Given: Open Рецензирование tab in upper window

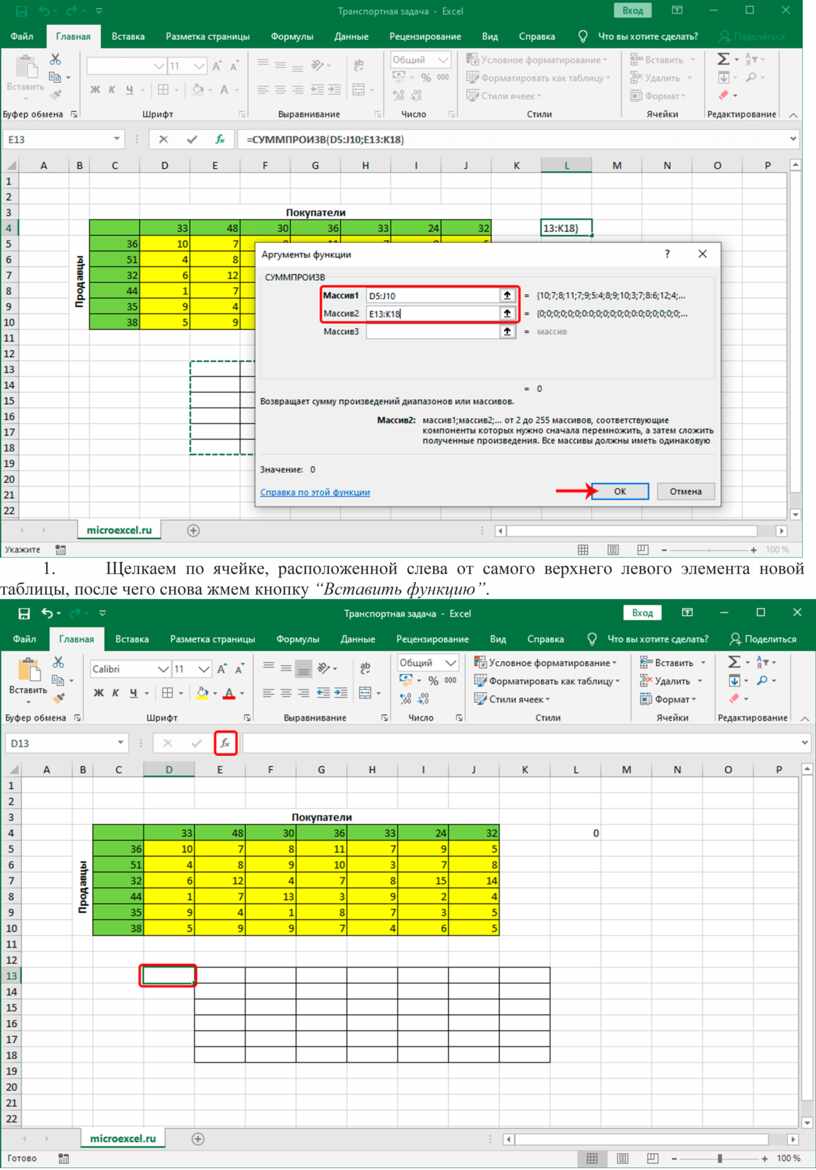Looking at the screenshot, I should tap(425, 36).
